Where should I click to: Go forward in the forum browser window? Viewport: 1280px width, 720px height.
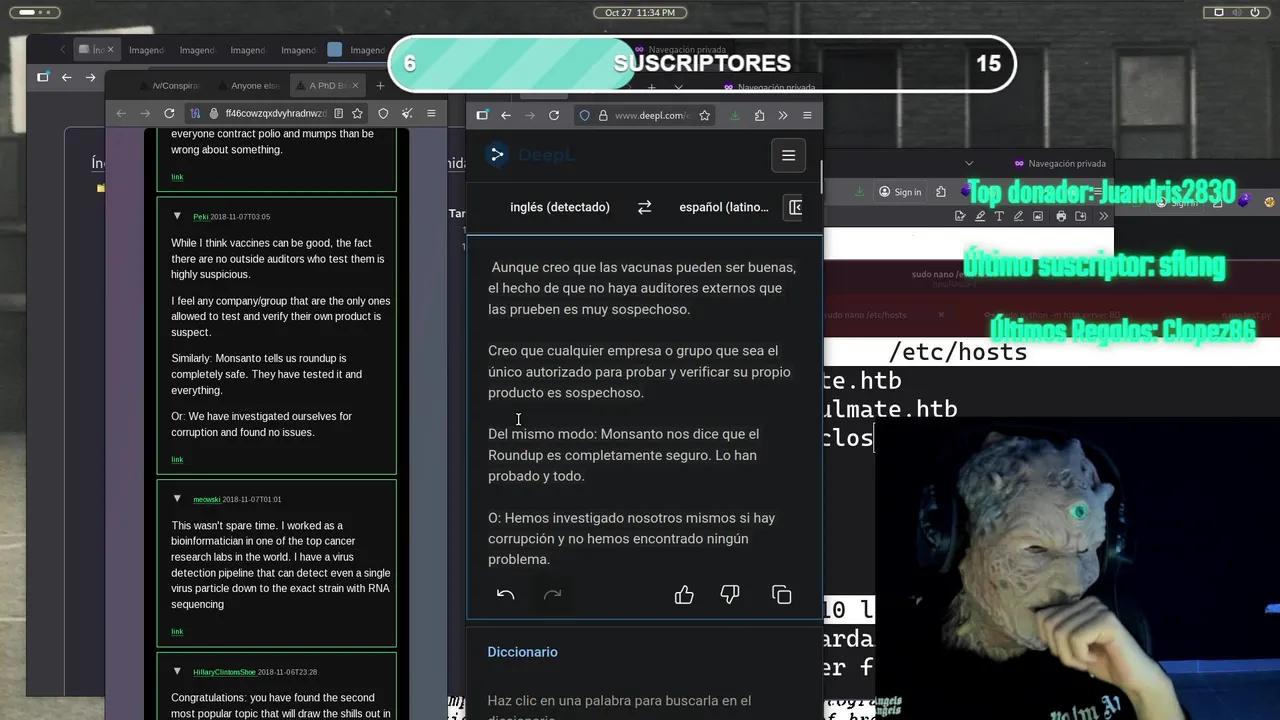pyautogui.click(x=145, y=114)
